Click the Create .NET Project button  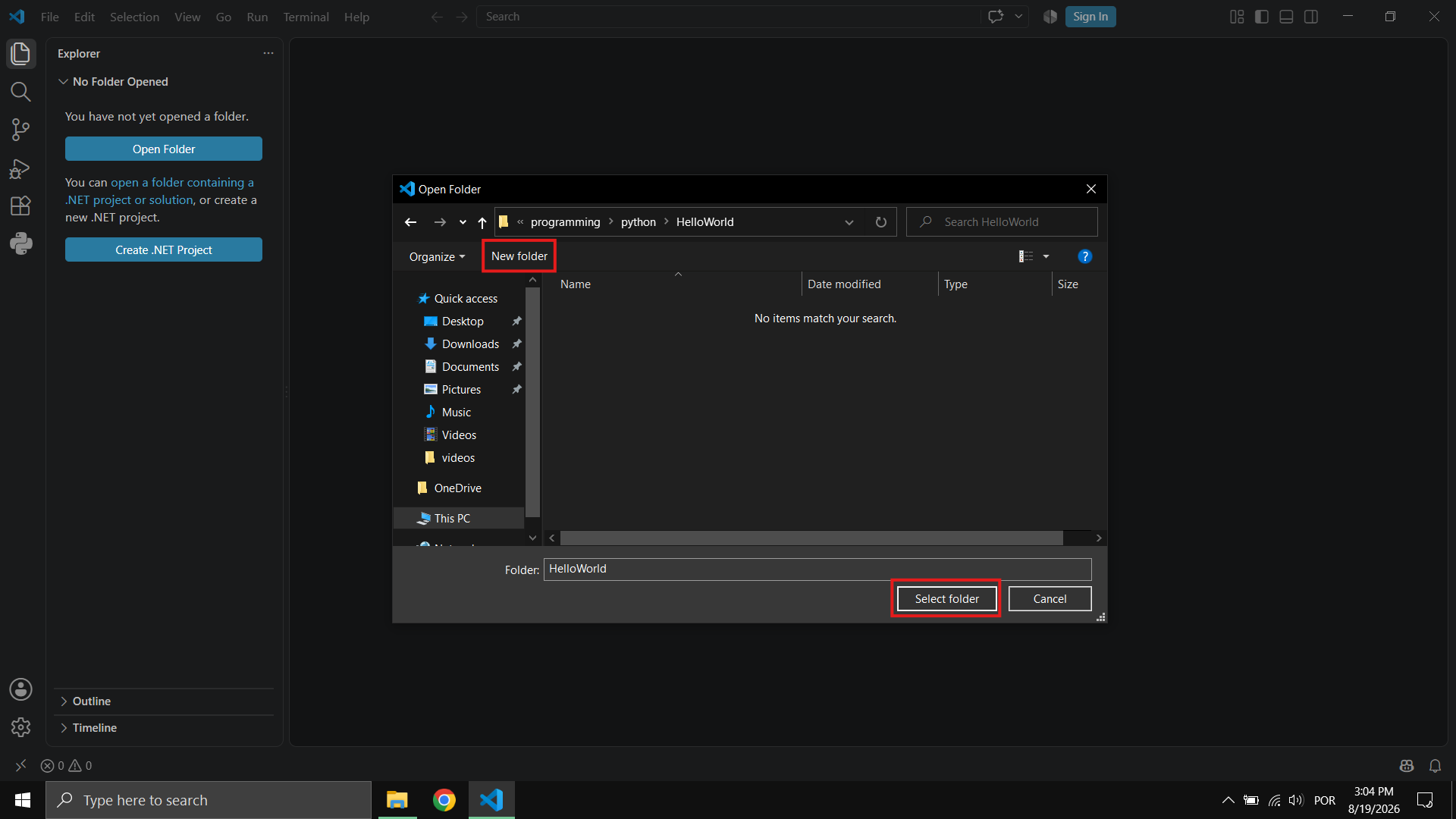164,249
